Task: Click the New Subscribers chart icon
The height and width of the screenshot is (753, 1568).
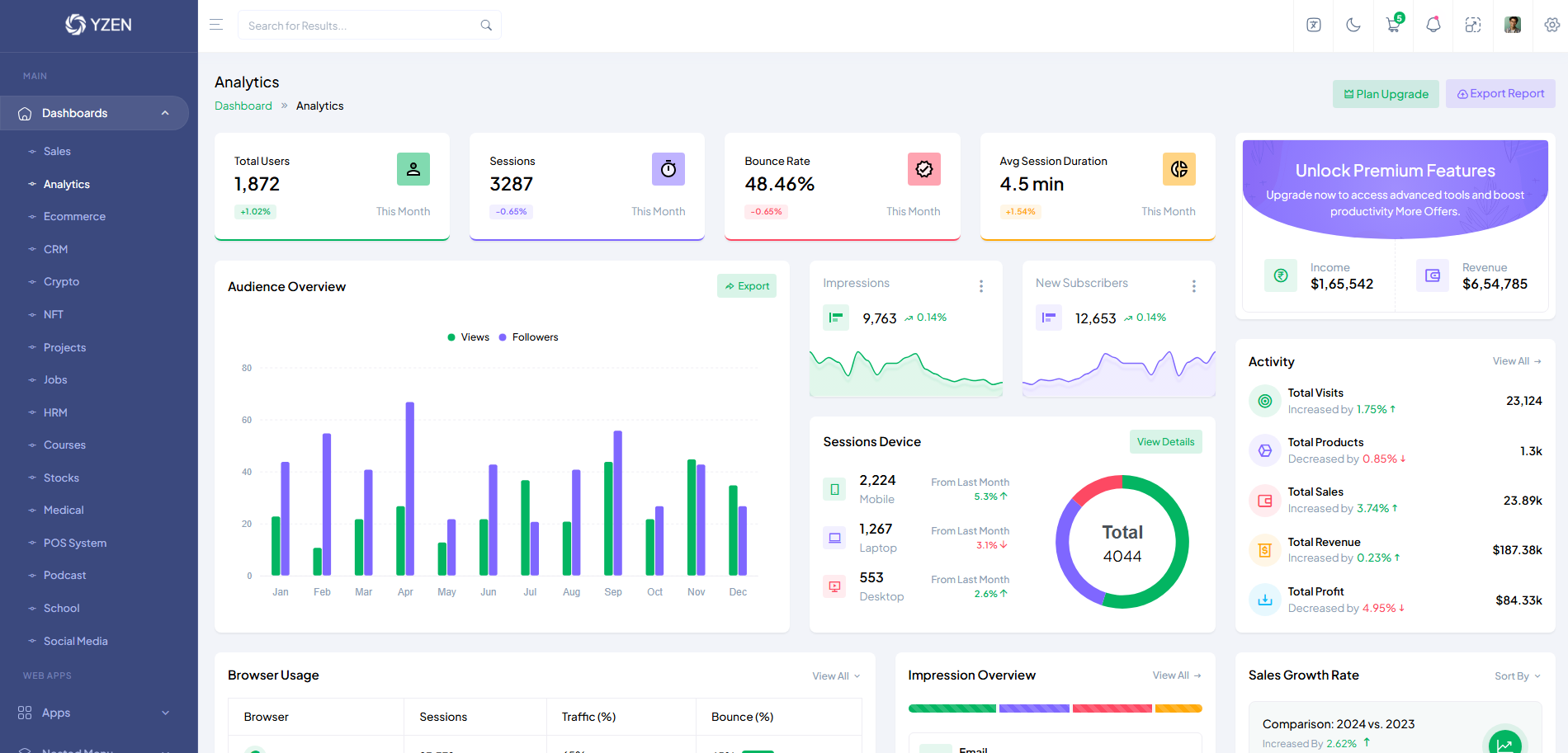Action: 1049,318
